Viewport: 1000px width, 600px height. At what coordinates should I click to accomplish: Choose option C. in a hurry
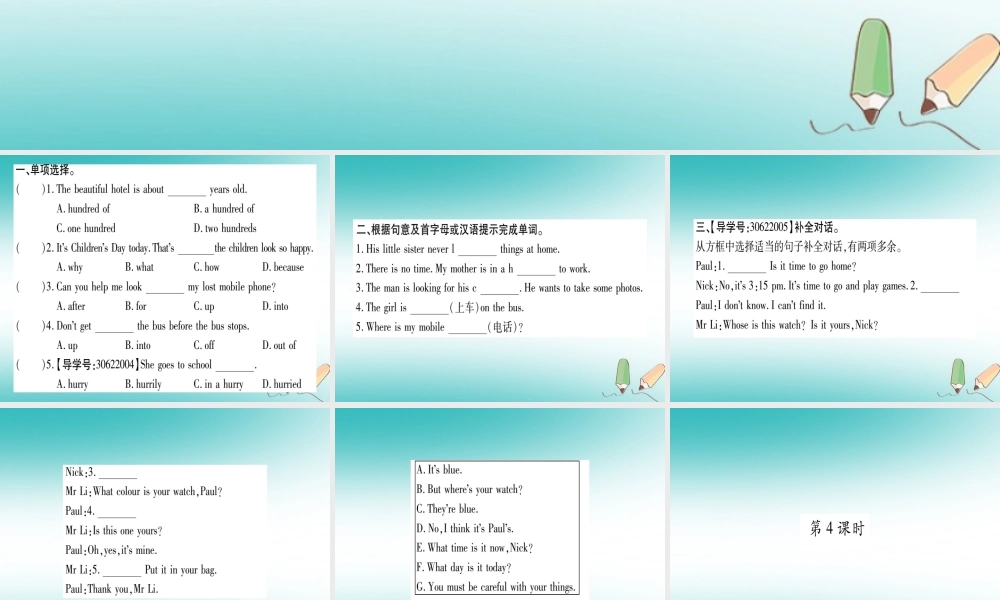coord(219,384)
